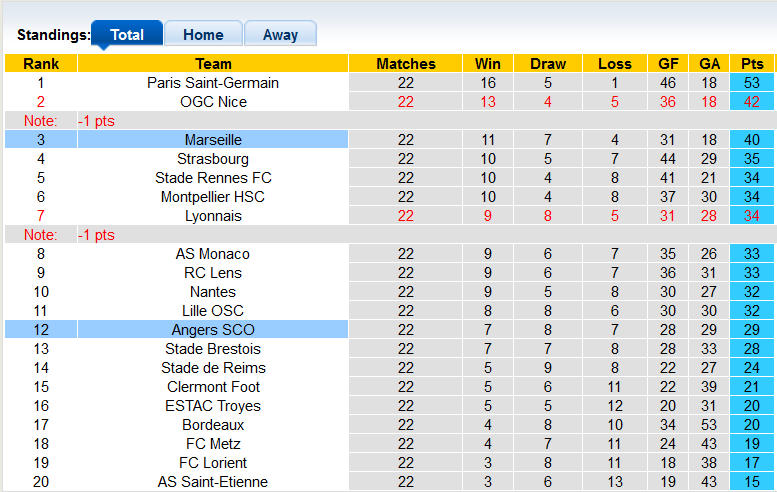
Task: Click the Win column header
Action: 488,64
